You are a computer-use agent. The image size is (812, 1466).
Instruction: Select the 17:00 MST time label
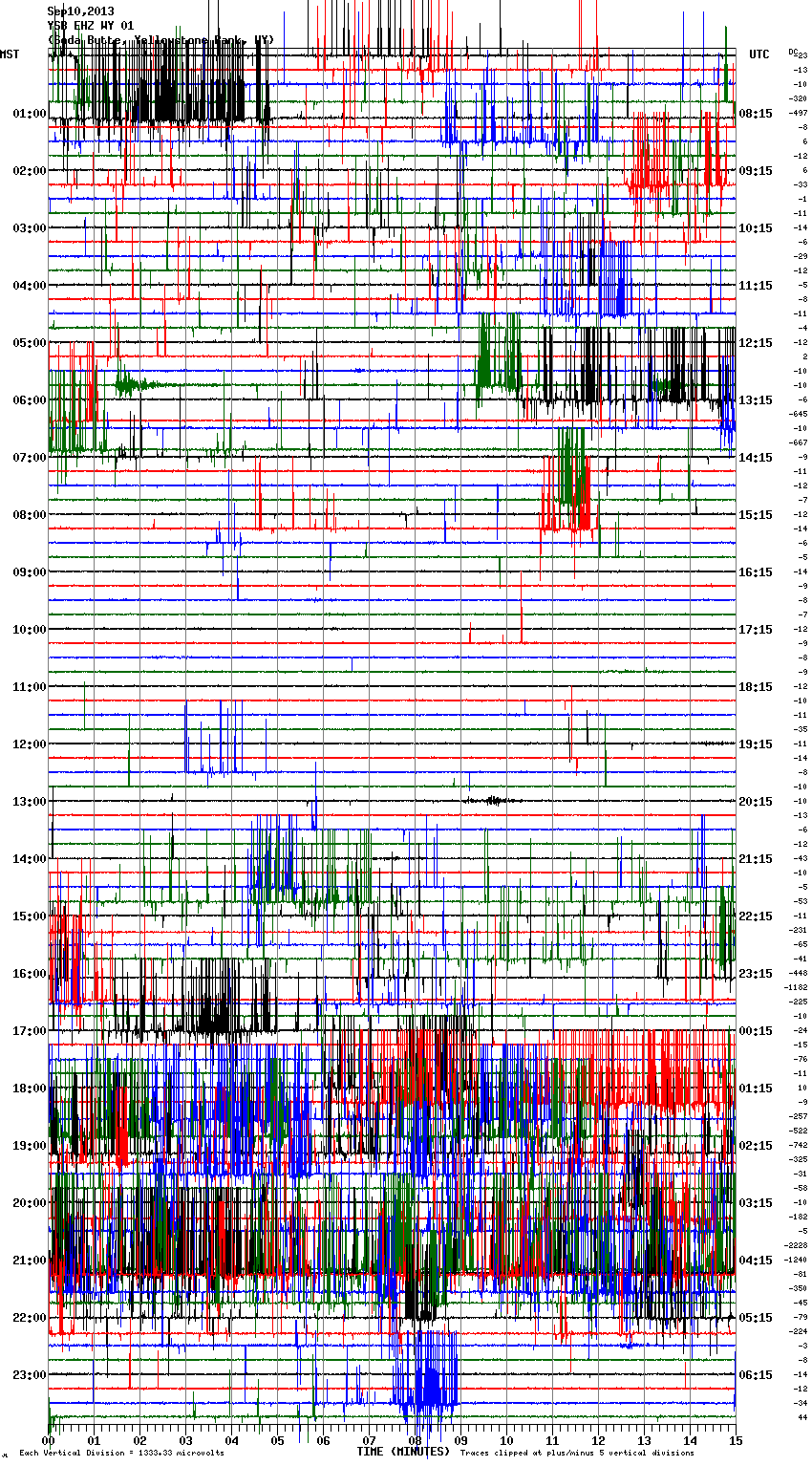[30, 1031]
